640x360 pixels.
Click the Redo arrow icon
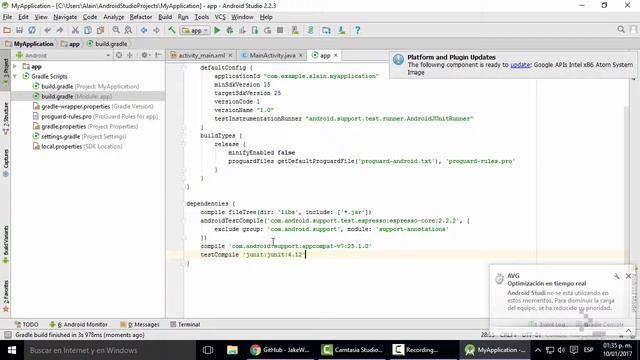pos(60,30)
